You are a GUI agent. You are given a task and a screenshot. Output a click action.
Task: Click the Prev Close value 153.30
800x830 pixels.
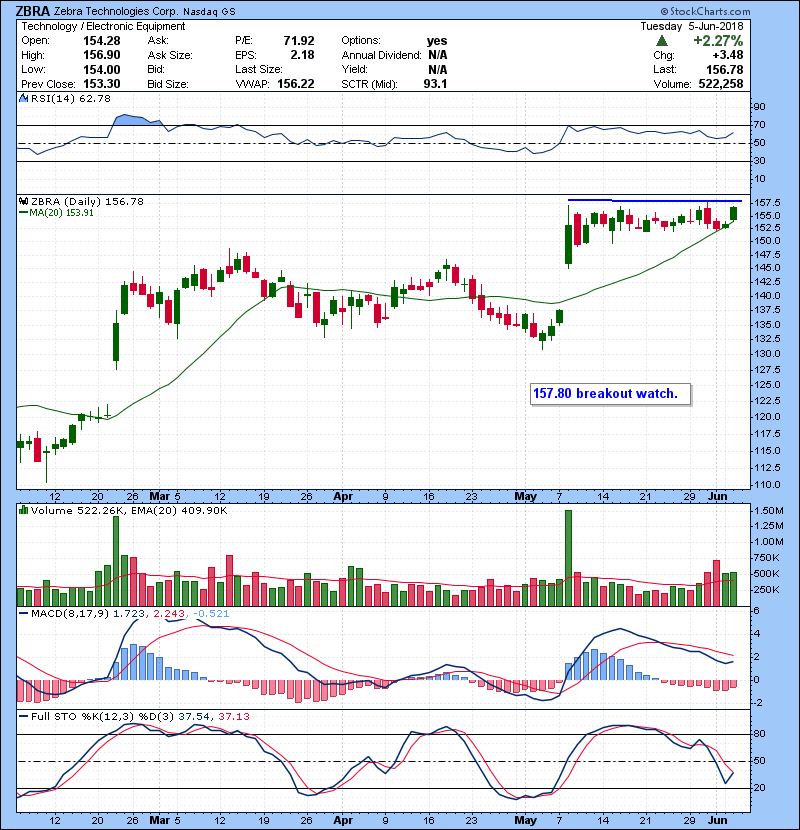pyautogui.click(x=102, y=84)
